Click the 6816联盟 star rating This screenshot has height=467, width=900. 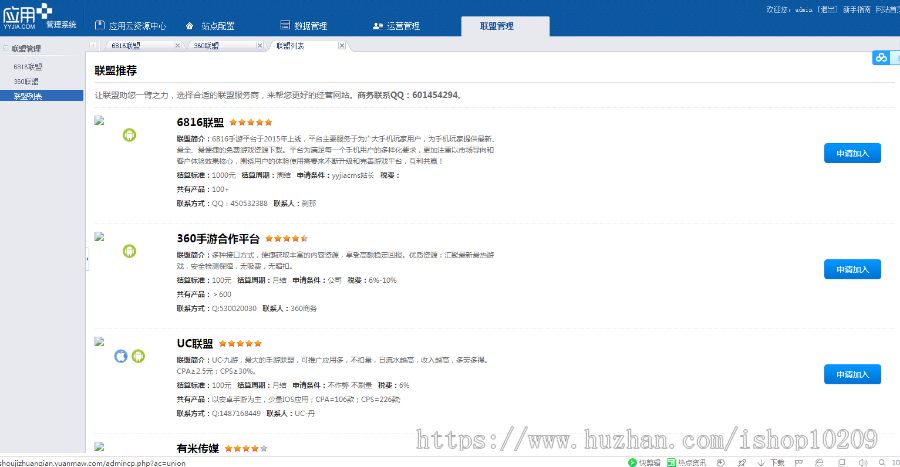pos(251,122)
